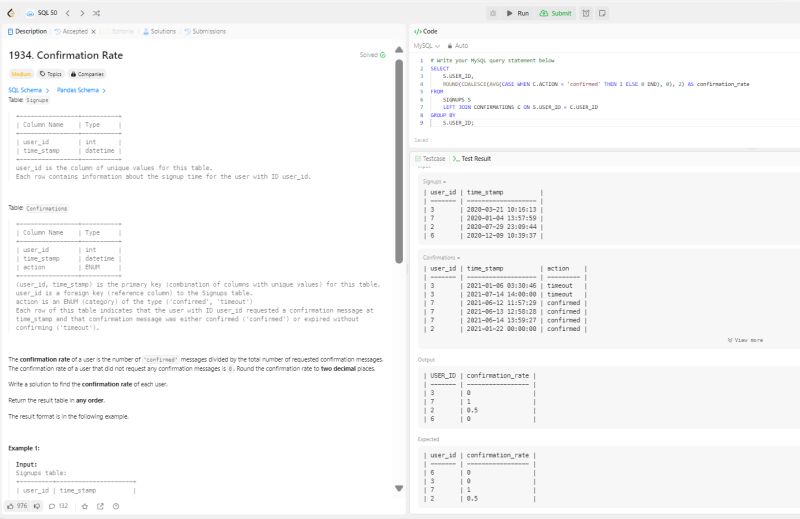
Task: Switch to the Accepted tab
Action: [71, 31]
